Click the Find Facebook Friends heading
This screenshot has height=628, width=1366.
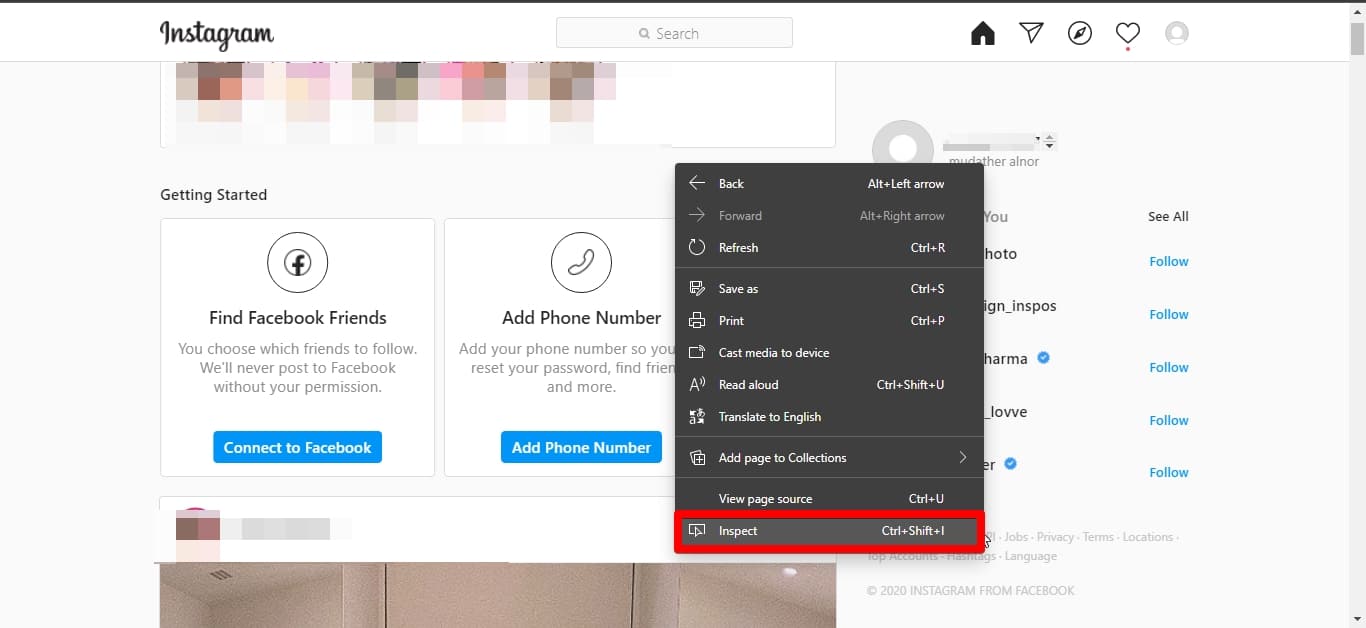click(298, 318)
